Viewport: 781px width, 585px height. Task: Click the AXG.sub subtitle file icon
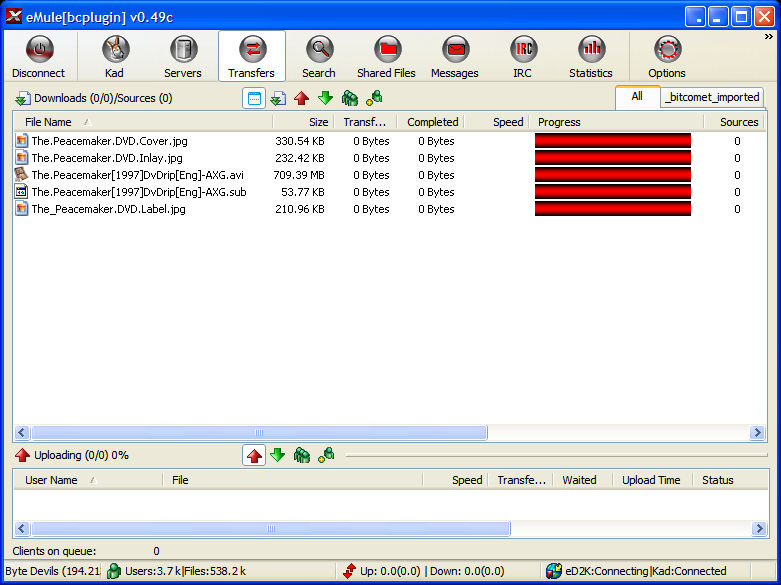[x=21, y=191]
